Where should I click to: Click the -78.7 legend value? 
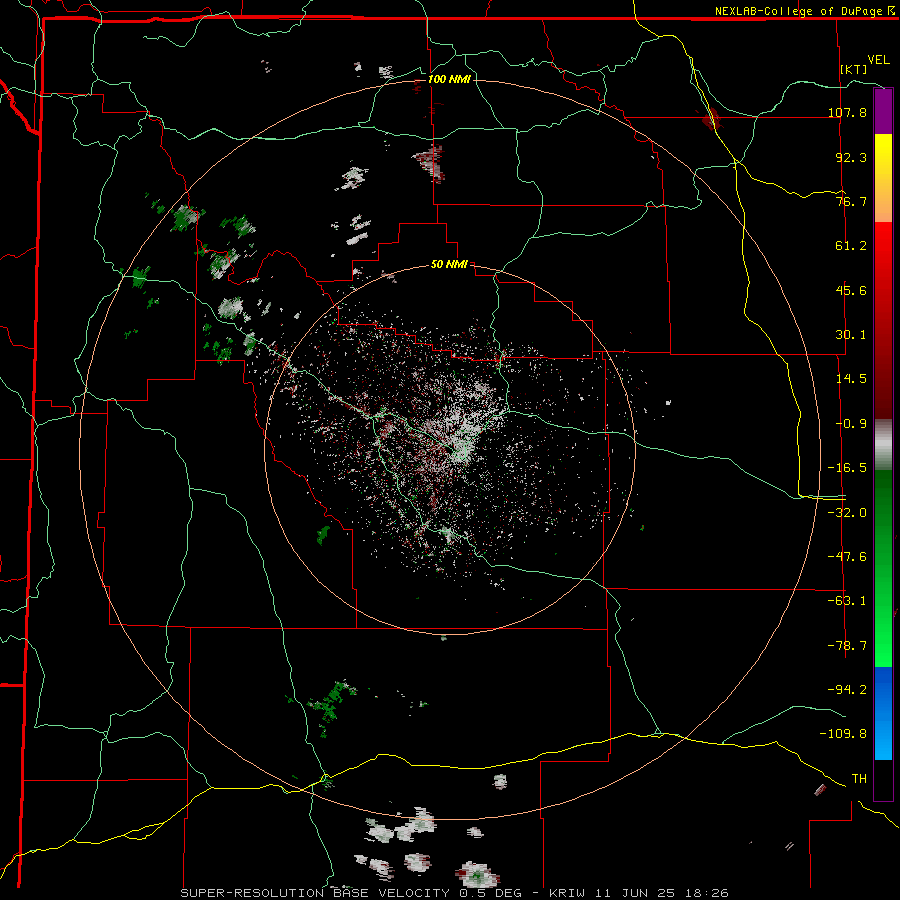coord(847,646)
